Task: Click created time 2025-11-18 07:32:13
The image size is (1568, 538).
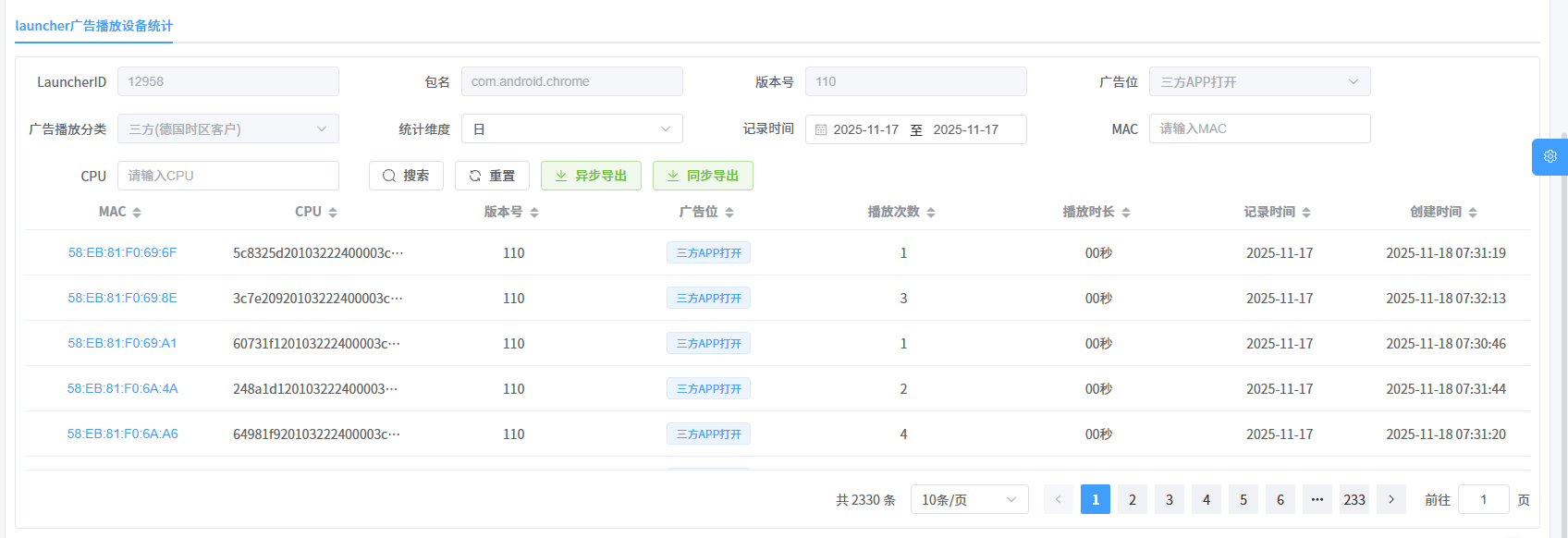Action: point(1446,298)
